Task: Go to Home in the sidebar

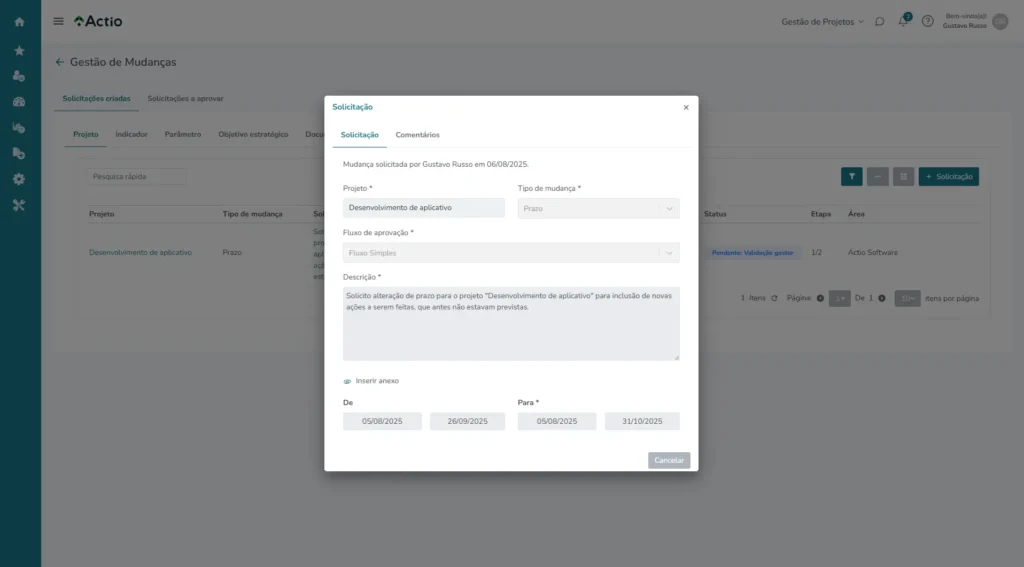Action: (x=19, y=22)
